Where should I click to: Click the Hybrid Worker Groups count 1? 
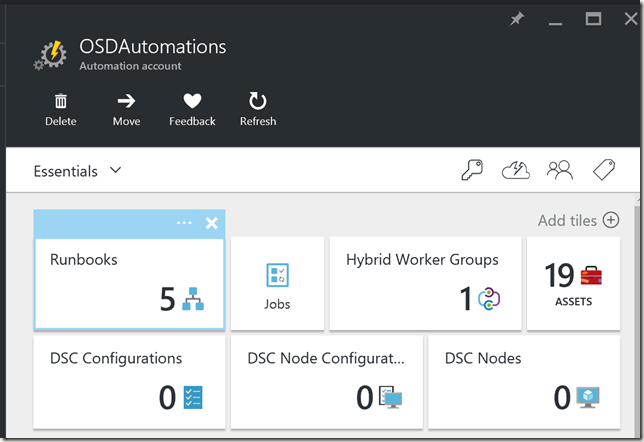[x=465, y=299]
